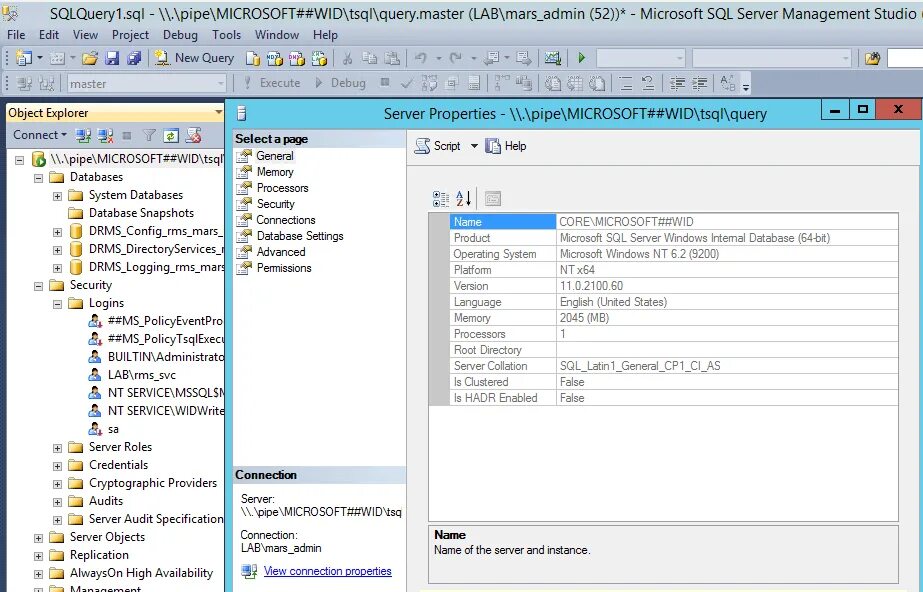Select the sa login
This screenshot has width=923, height=592.
point(113,429)
